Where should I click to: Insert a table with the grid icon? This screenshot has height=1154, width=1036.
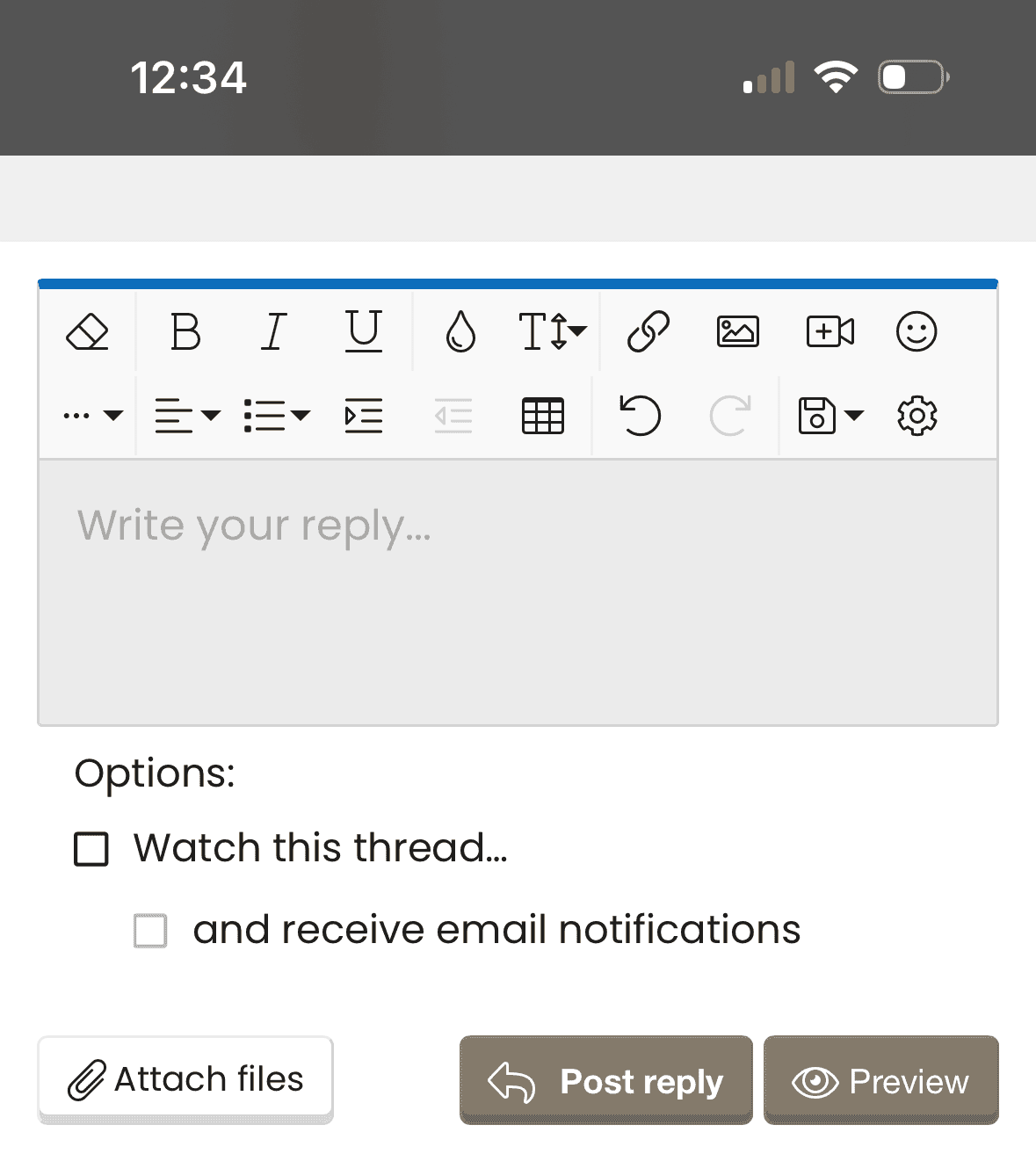(x=543, y=416)
